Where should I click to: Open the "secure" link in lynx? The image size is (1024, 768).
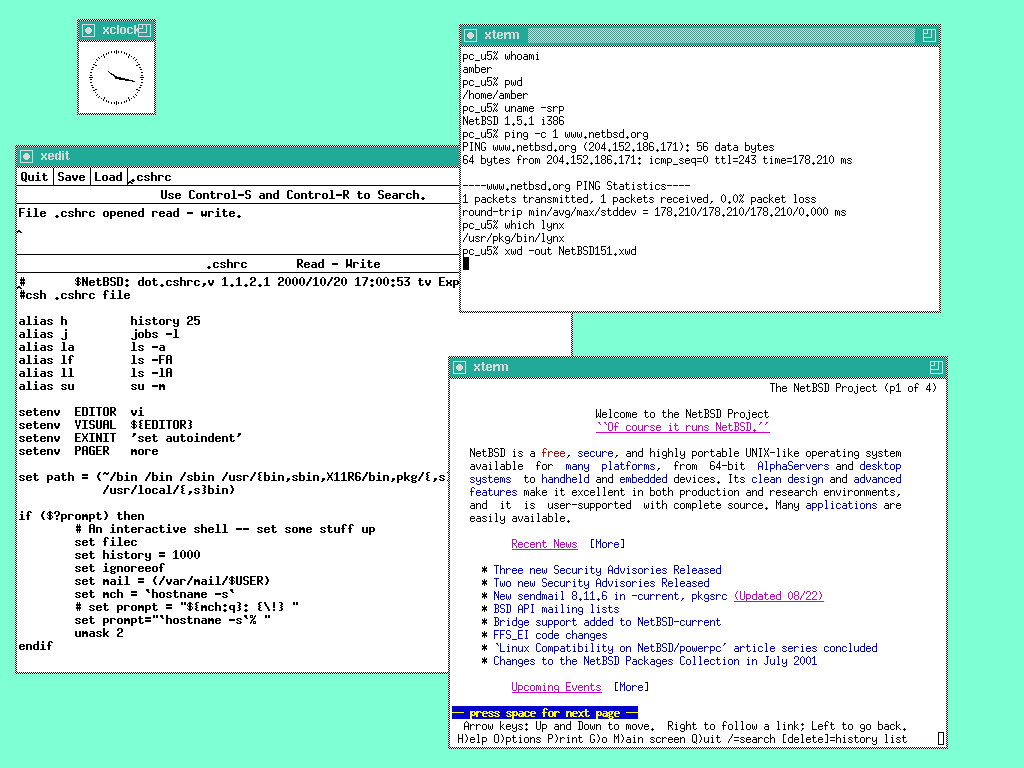(595, 453)
